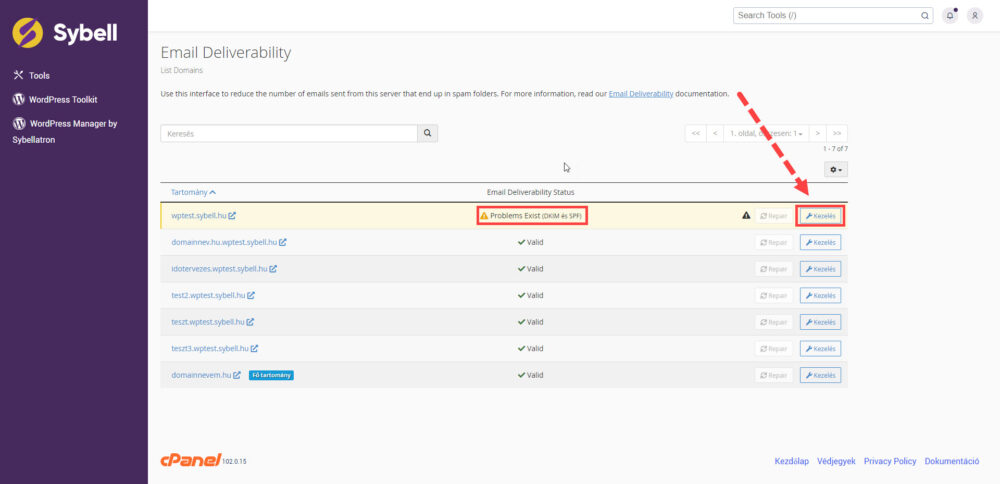Click Kezelés for idotervezes.wptest.sybell.hu
Image resolution: width=1000 pixels, height=484 pixels.
[x=821, y=269]
